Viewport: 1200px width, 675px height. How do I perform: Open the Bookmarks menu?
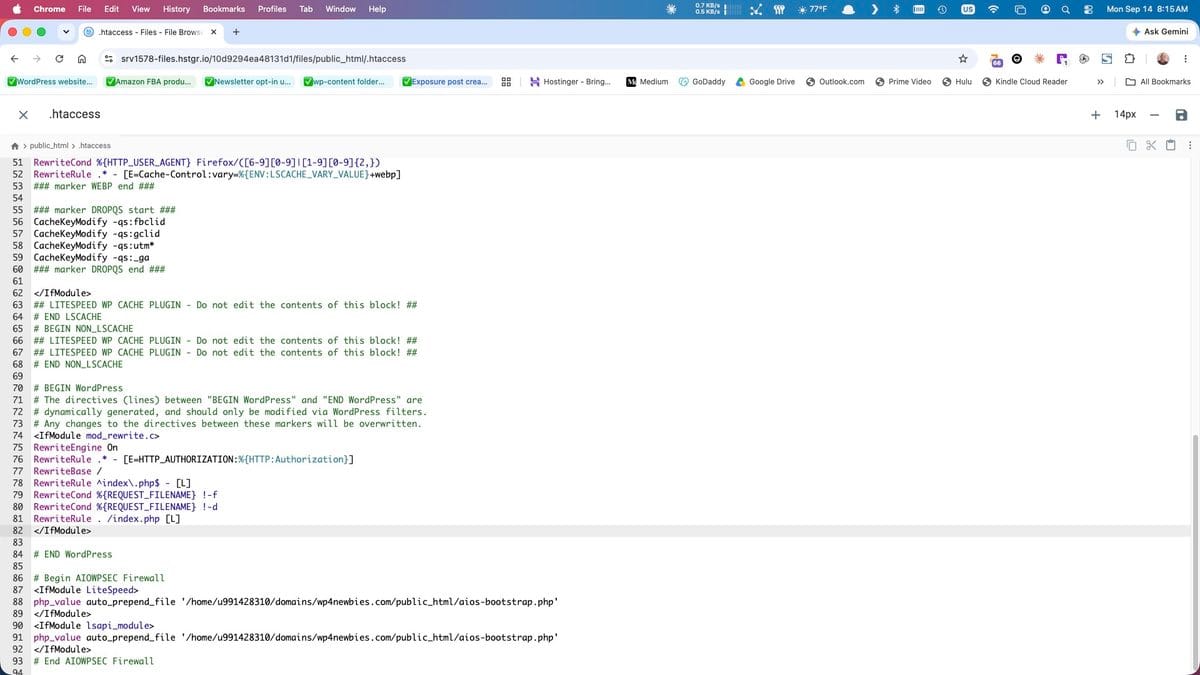pyautogui.click(x=224, y=9)
